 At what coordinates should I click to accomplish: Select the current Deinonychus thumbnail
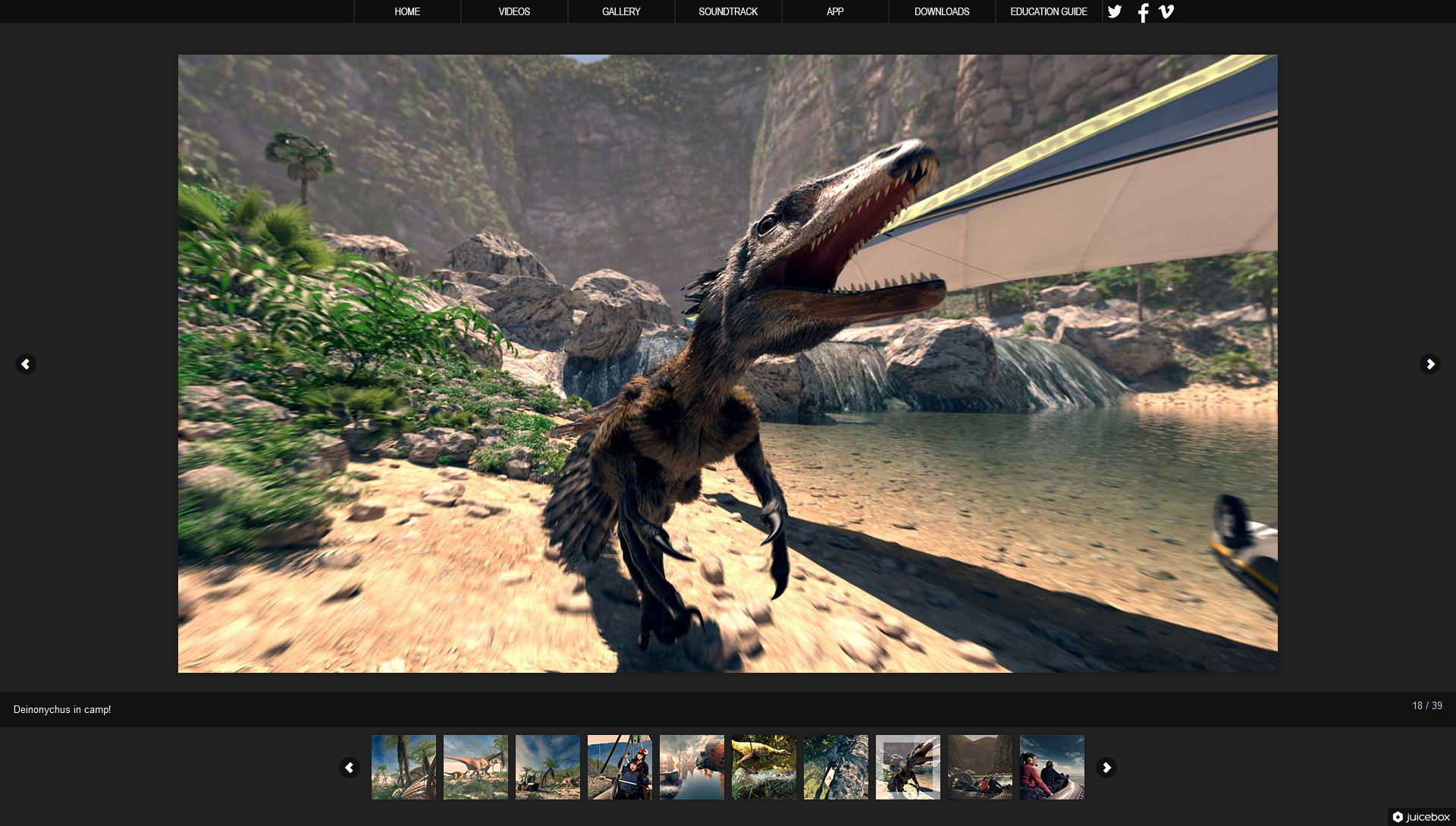[908, 767]
